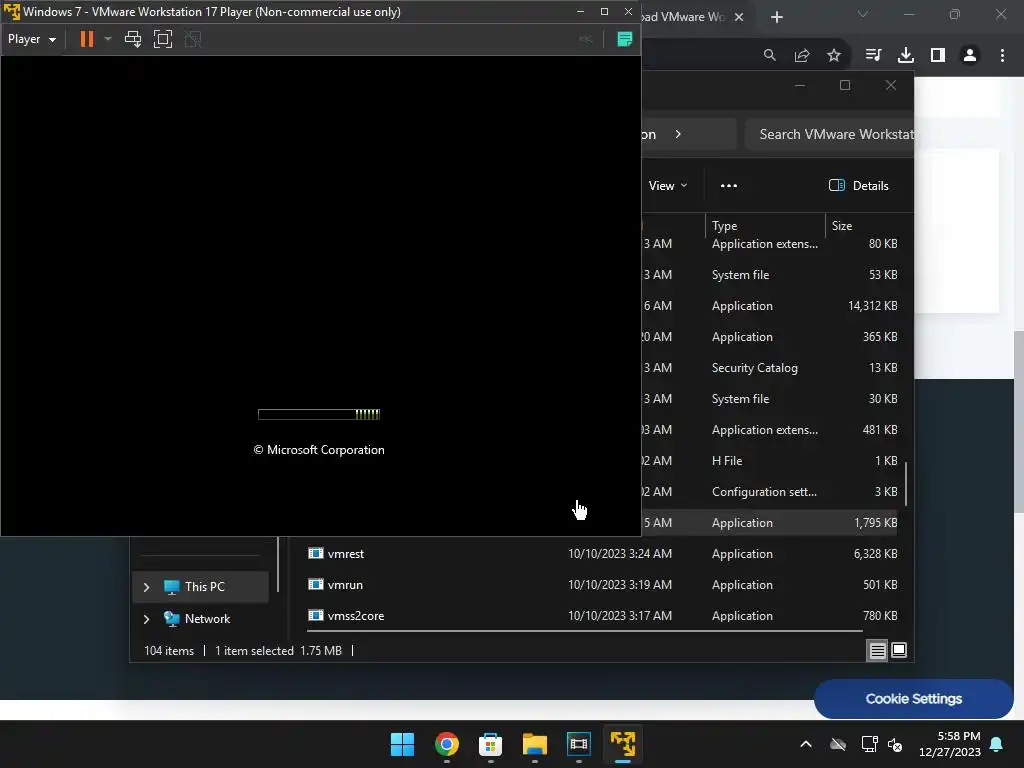Show hidden system tray icons
This screenshot has height=768, width=1024.
[x=806, y=744]
